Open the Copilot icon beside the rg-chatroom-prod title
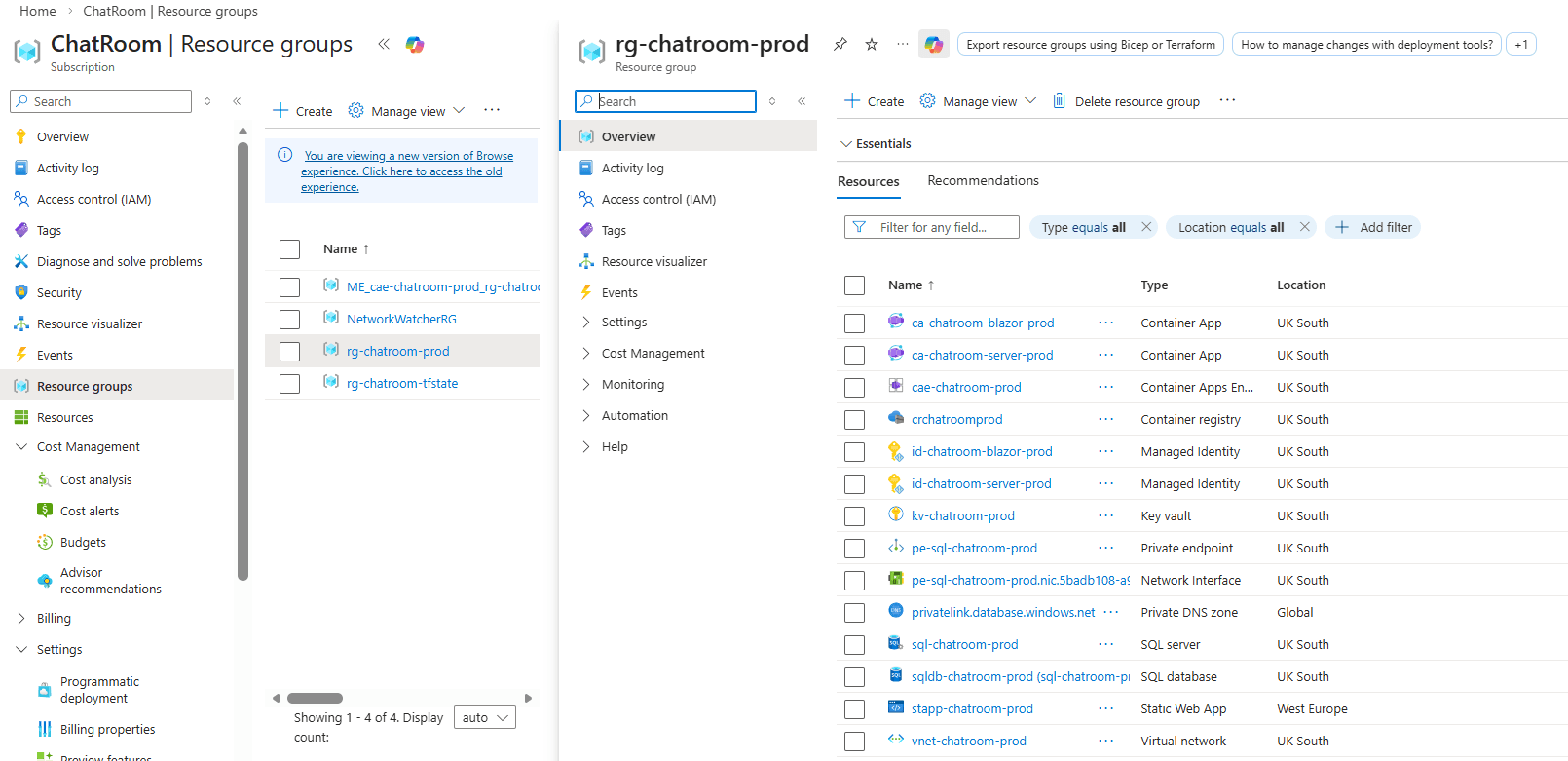Image resolution: width=1568 pixels, height=761 pixels. pos(934,44)
